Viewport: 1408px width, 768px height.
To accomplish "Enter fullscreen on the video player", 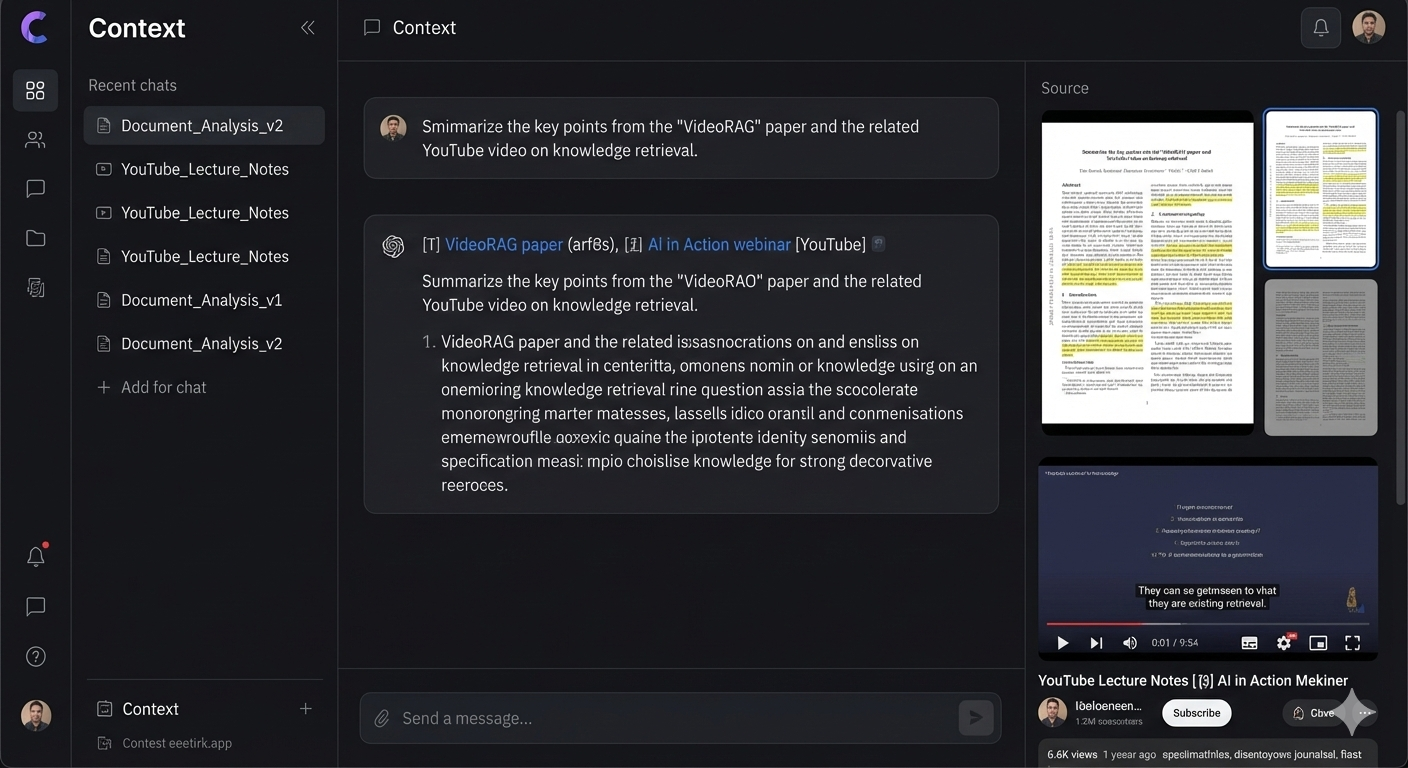I will [1352, 643].
